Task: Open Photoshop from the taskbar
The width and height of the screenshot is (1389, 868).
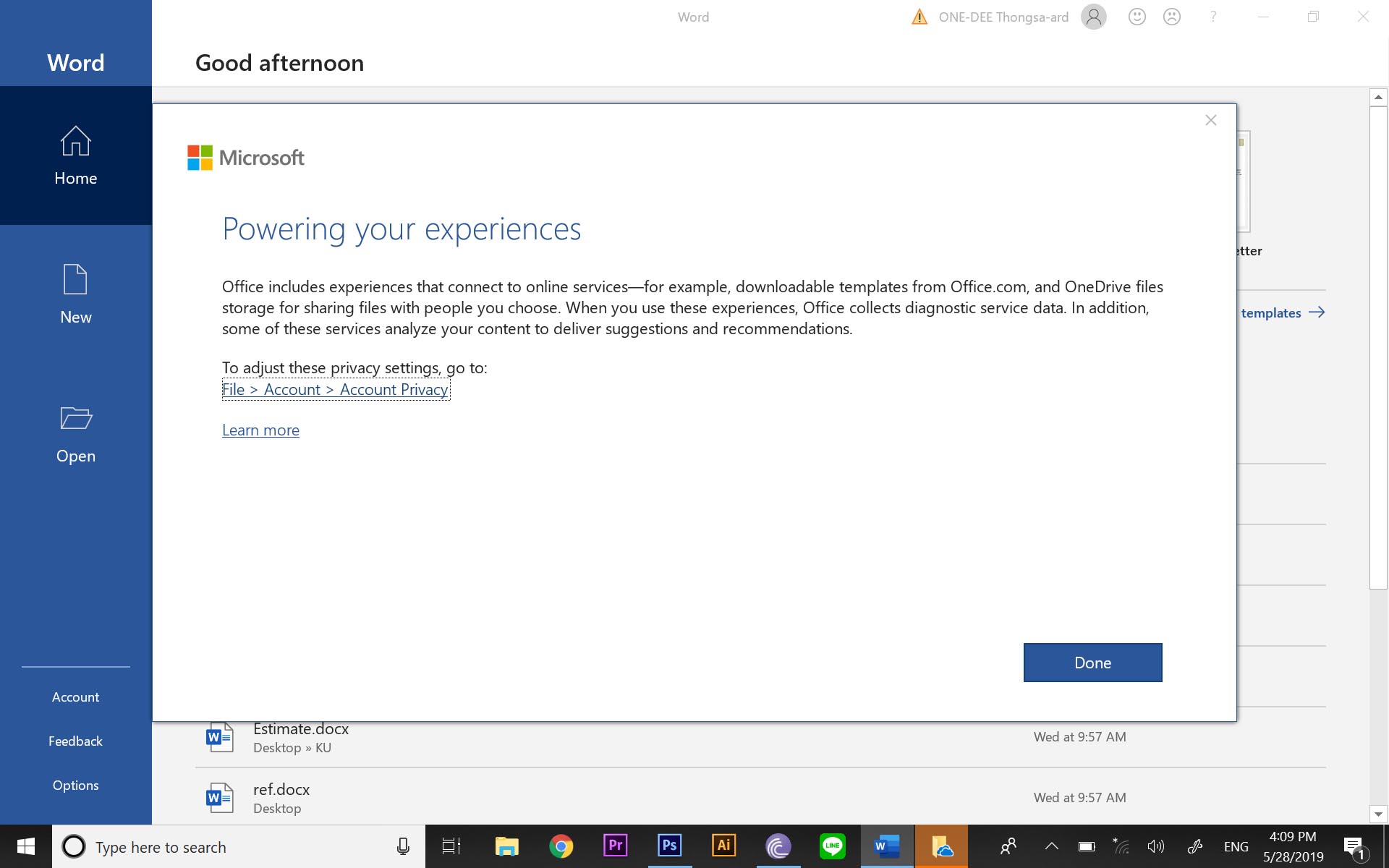Action: [669, 846]
